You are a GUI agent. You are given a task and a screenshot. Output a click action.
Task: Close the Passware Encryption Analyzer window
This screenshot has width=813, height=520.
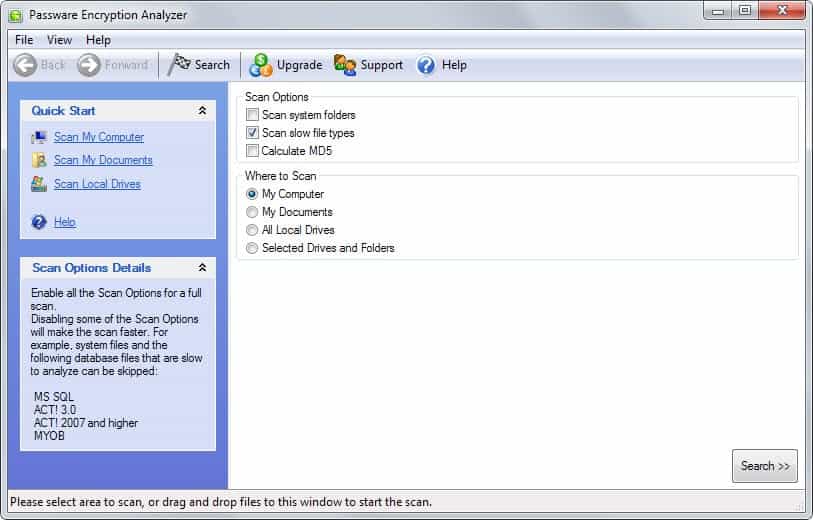coord(782,10)
